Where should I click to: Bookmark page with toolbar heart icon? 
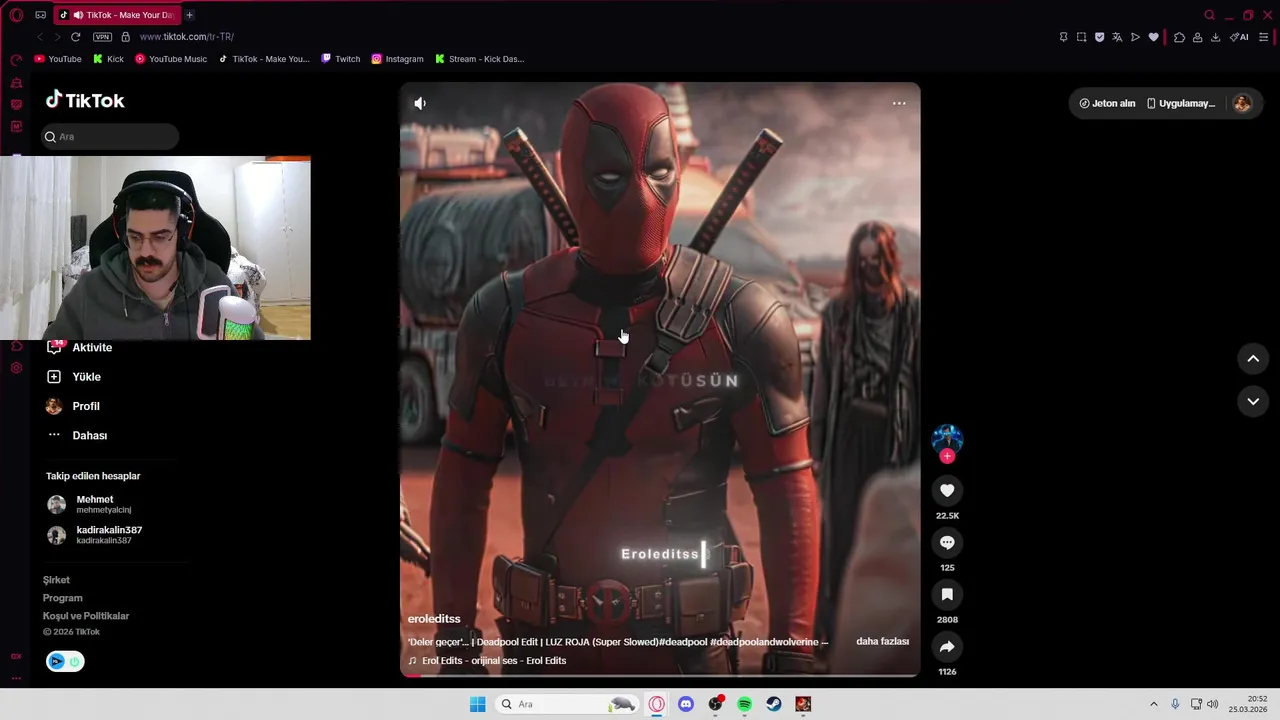click(1153, 37)
